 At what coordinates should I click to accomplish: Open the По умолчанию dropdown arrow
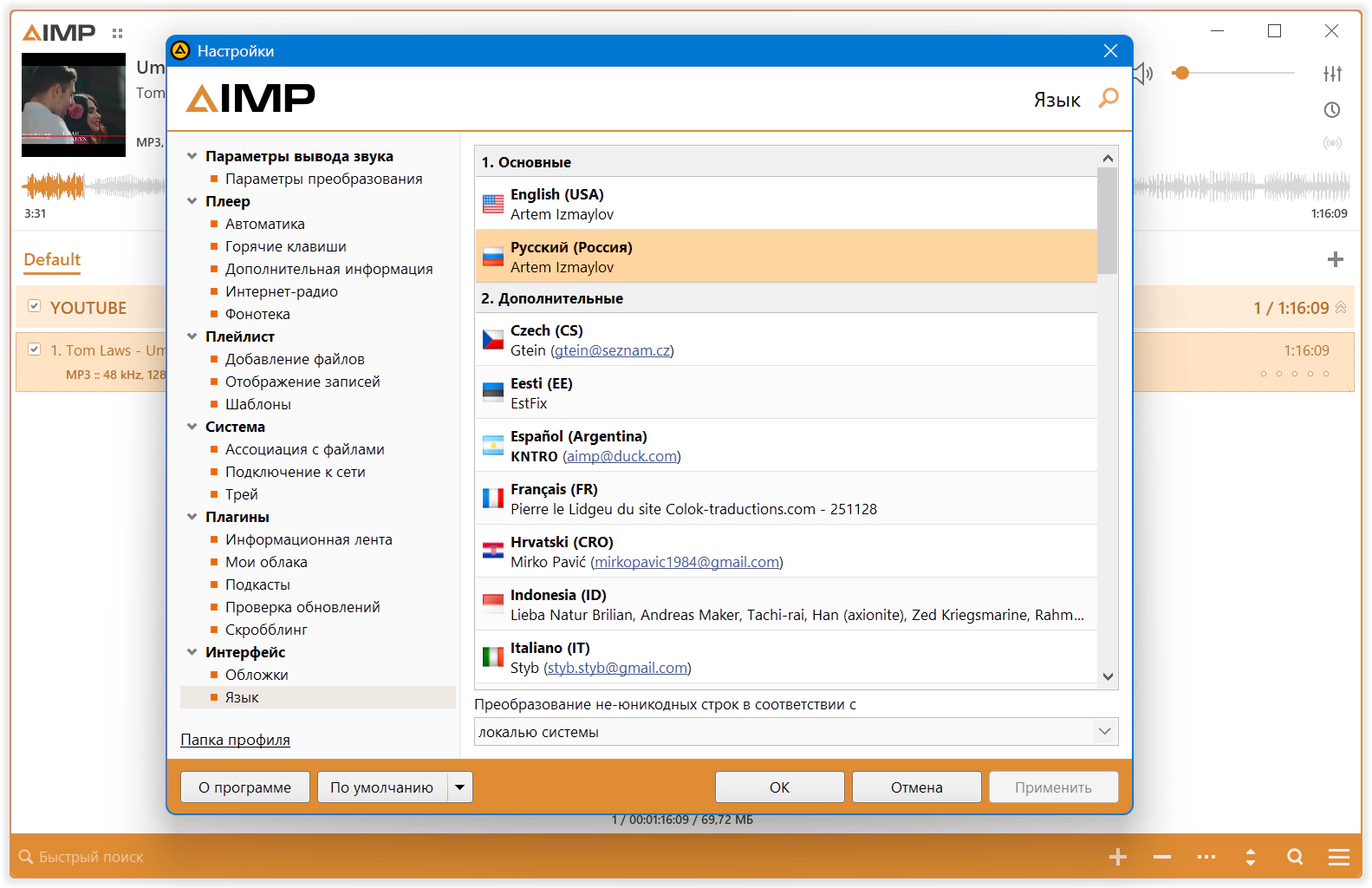[x=460, y=787]
